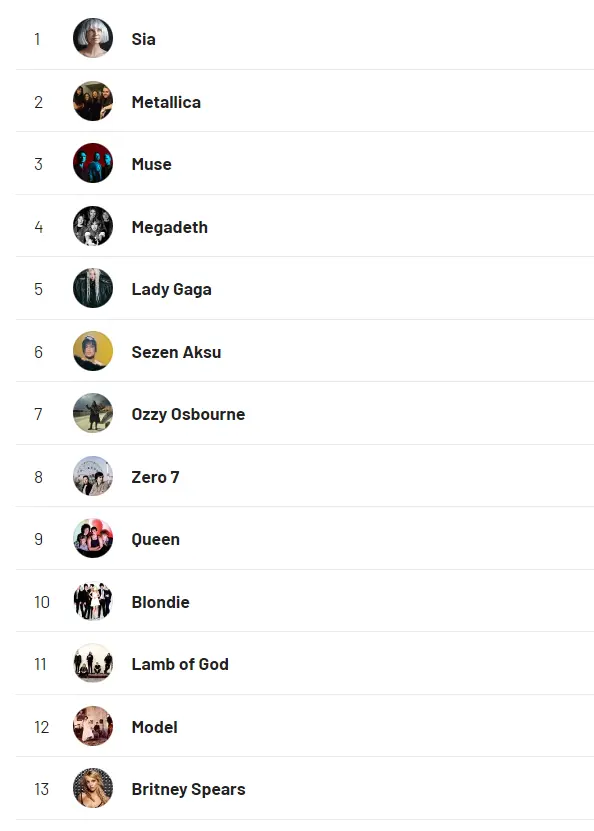Open the Lamb of God artist link

coord(180,664)
